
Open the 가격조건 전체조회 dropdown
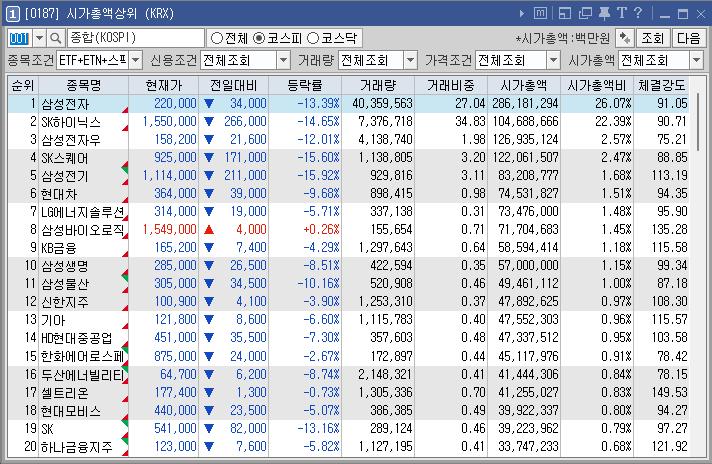[553, 60]
